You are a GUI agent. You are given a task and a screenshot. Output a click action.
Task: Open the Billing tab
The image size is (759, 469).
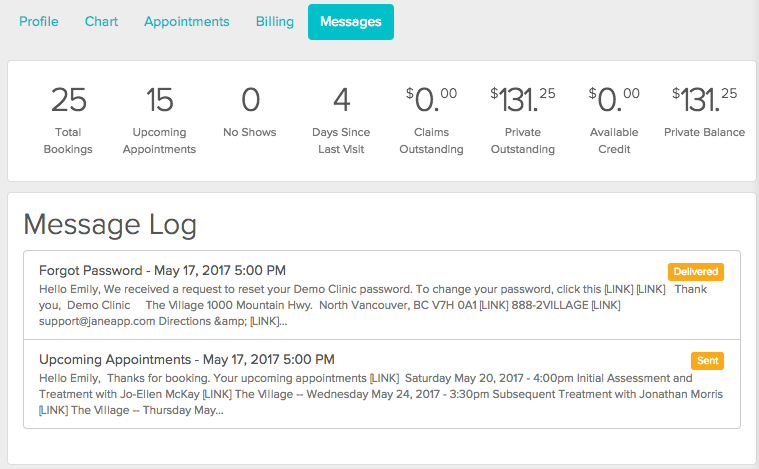(x=274, y=22)
